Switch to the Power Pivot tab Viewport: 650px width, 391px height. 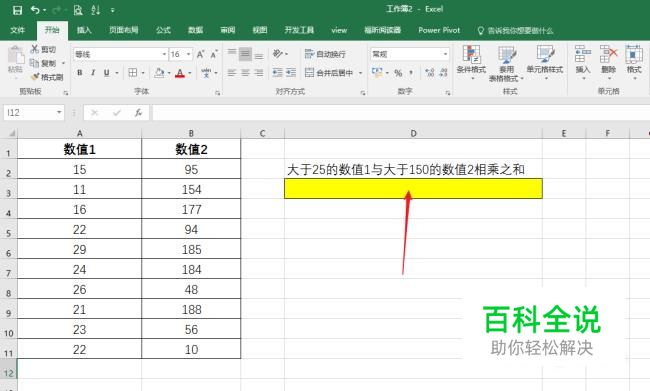[439, 30]
